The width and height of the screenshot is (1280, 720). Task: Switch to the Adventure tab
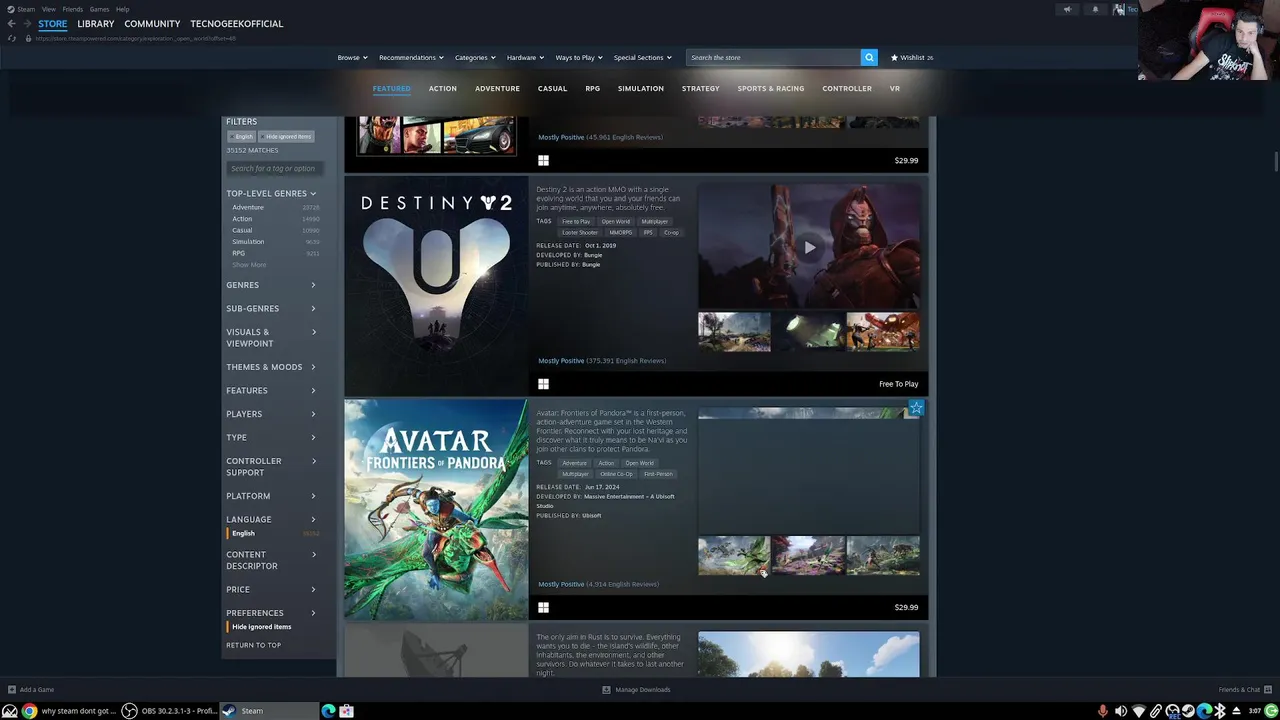tap(497, 88)
